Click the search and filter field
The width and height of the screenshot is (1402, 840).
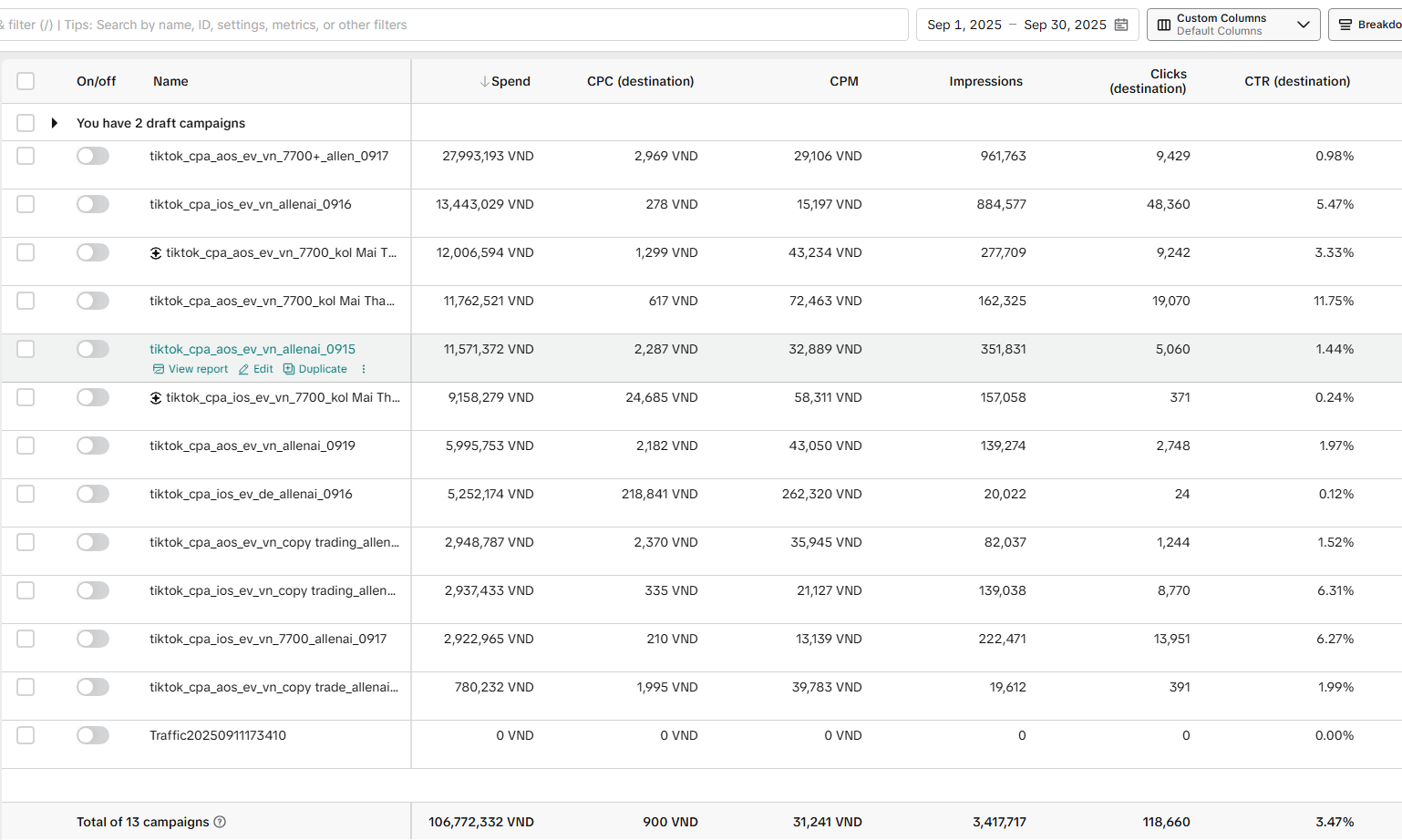pos(454,25)
